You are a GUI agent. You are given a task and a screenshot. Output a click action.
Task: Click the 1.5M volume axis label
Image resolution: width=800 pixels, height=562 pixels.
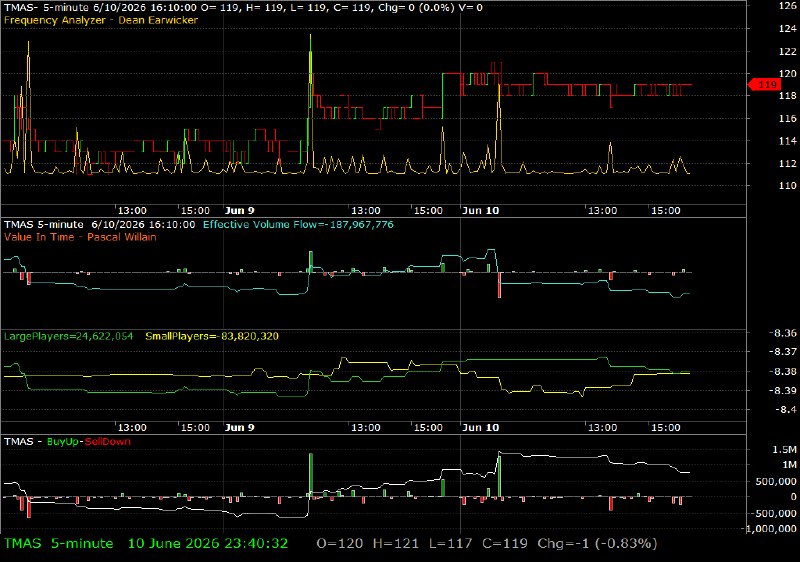click(784, 450)
